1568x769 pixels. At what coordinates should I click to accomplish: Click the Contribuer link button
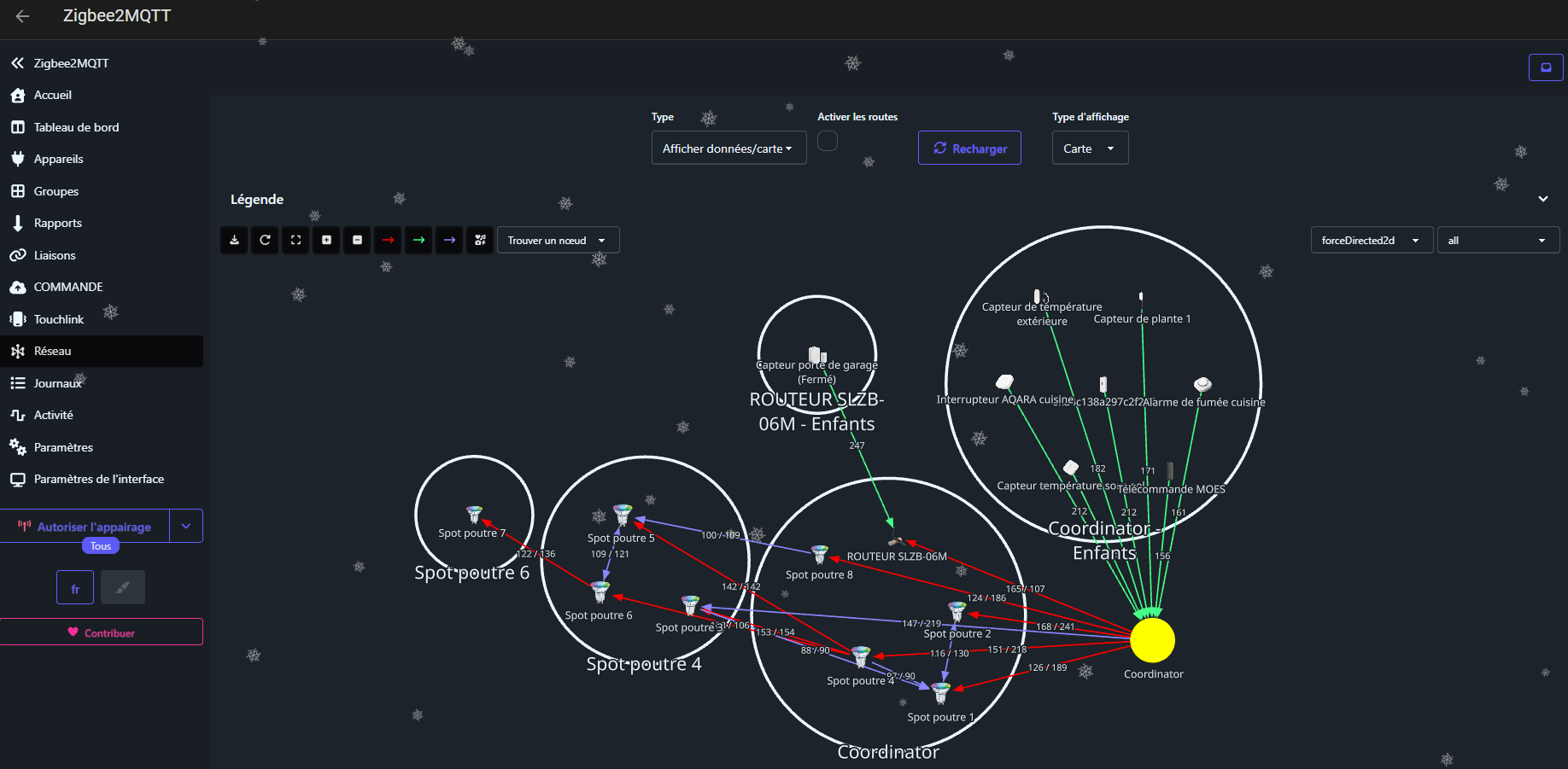(102, 632)
